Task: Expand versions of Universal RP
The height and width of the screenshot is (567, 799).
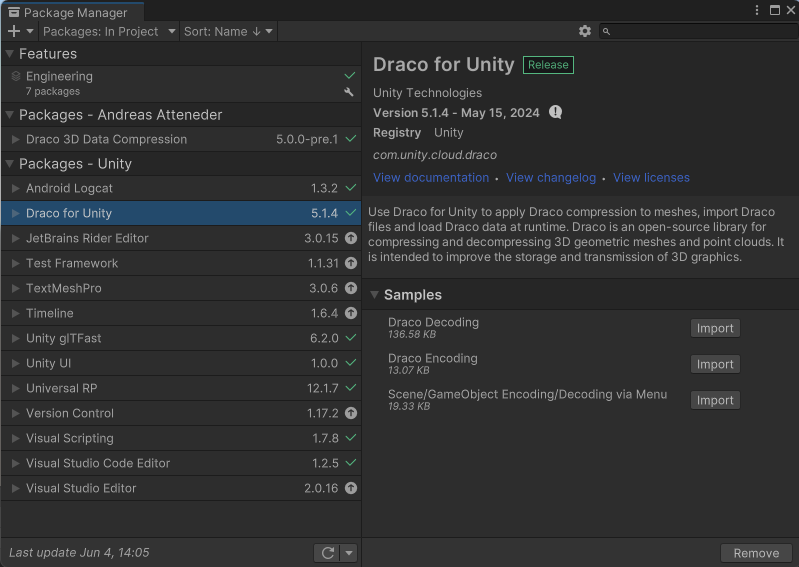Action: click(x=15, y=388)
